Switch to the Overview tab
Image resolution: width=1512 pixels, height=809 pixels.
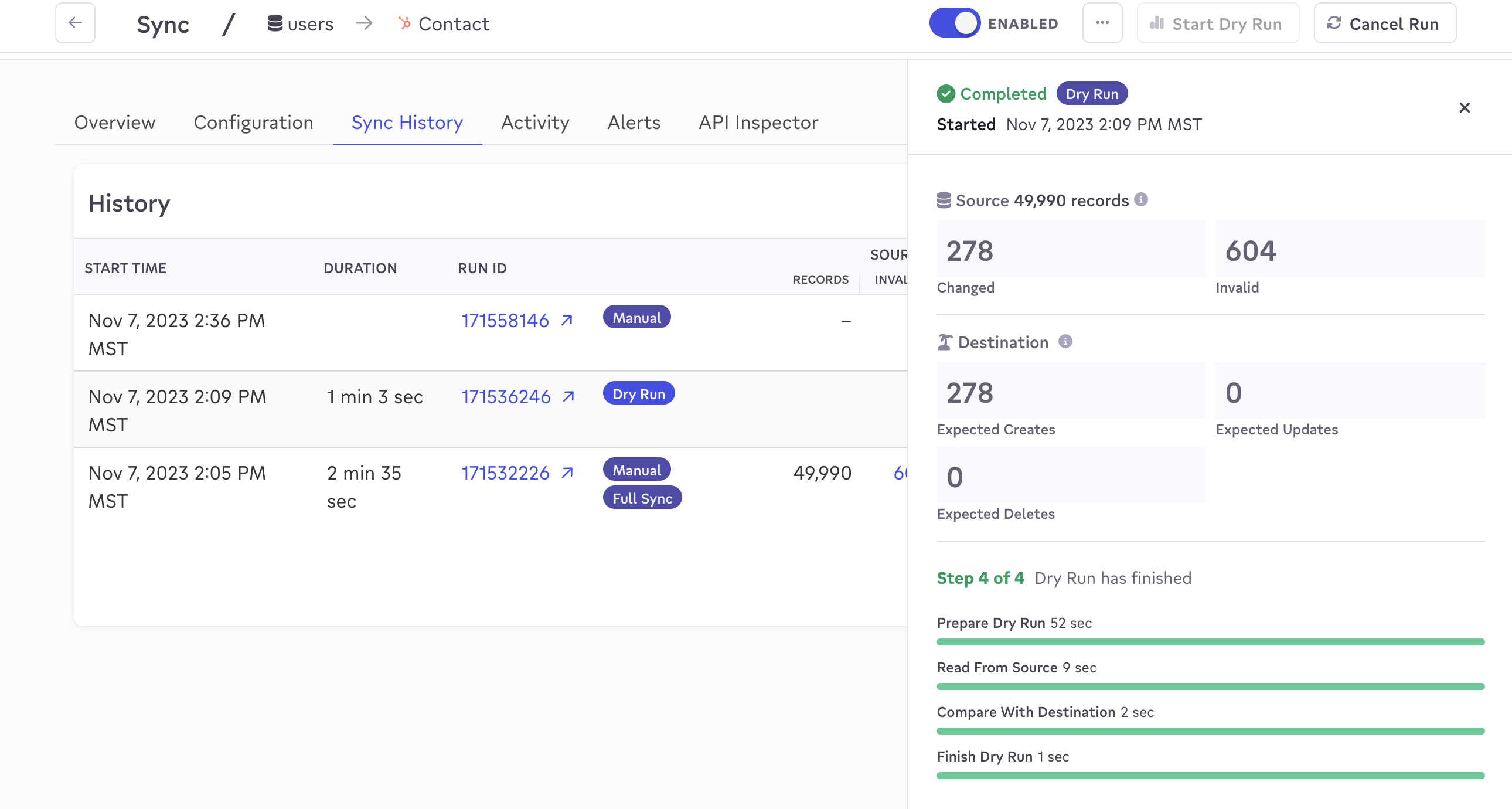click(114, 123)
